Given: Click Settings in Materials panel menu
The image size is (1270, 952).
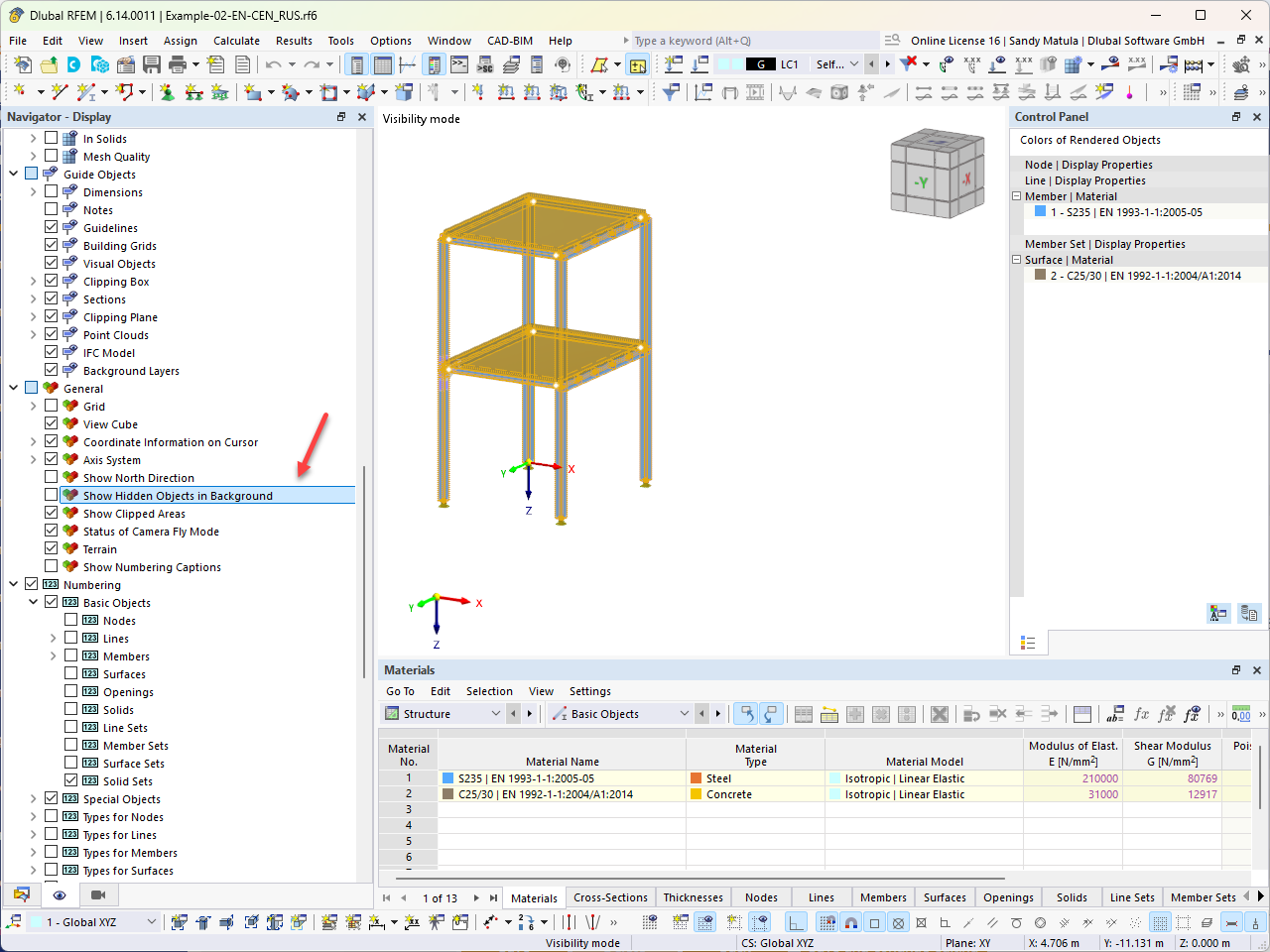Looking at the screenshot, I should coord(590,691).
